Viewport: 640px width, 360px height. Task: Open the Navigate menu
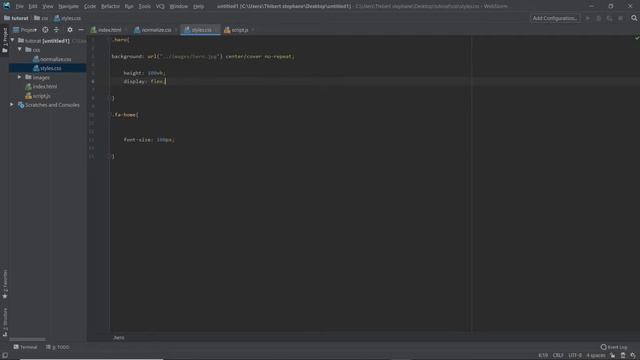tap(68, 6)
